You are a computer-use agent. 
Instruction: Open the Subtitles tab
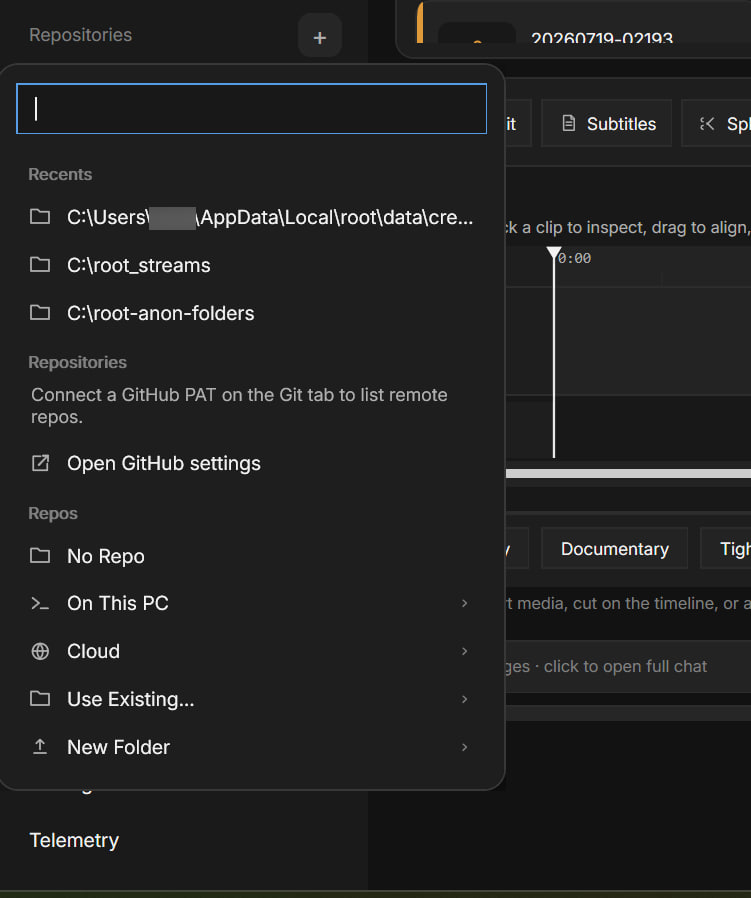pos(607,123)
